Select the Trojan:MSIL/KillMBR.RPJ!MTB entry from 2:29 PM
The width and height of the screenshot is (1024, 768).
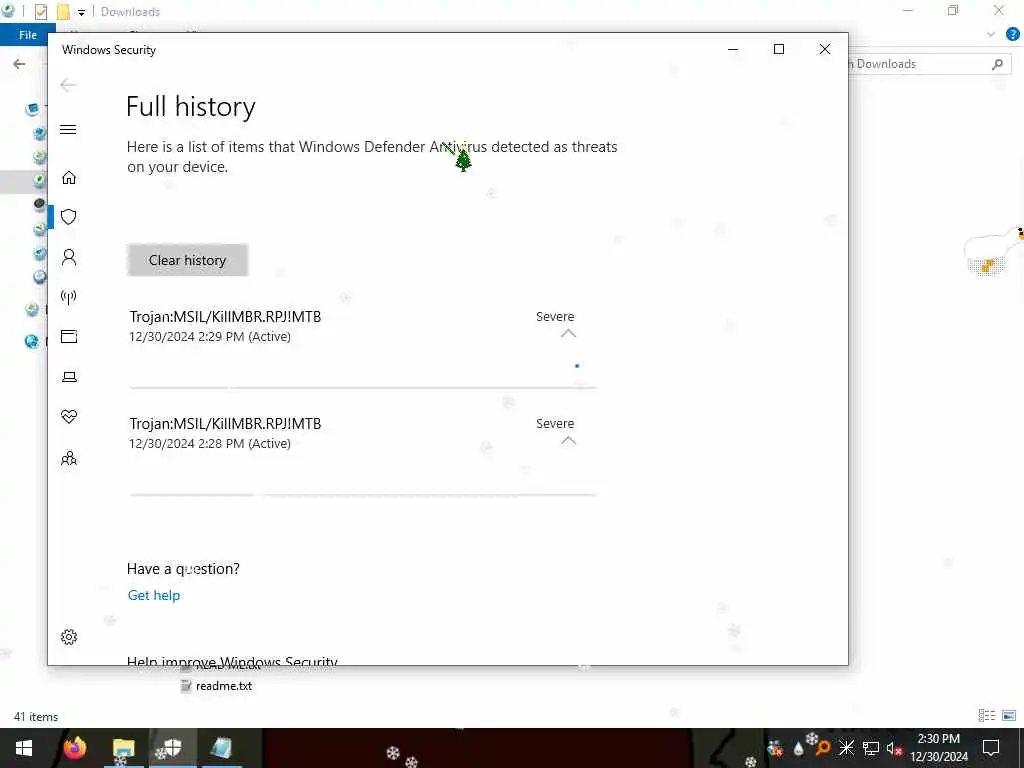pos(225,317)
